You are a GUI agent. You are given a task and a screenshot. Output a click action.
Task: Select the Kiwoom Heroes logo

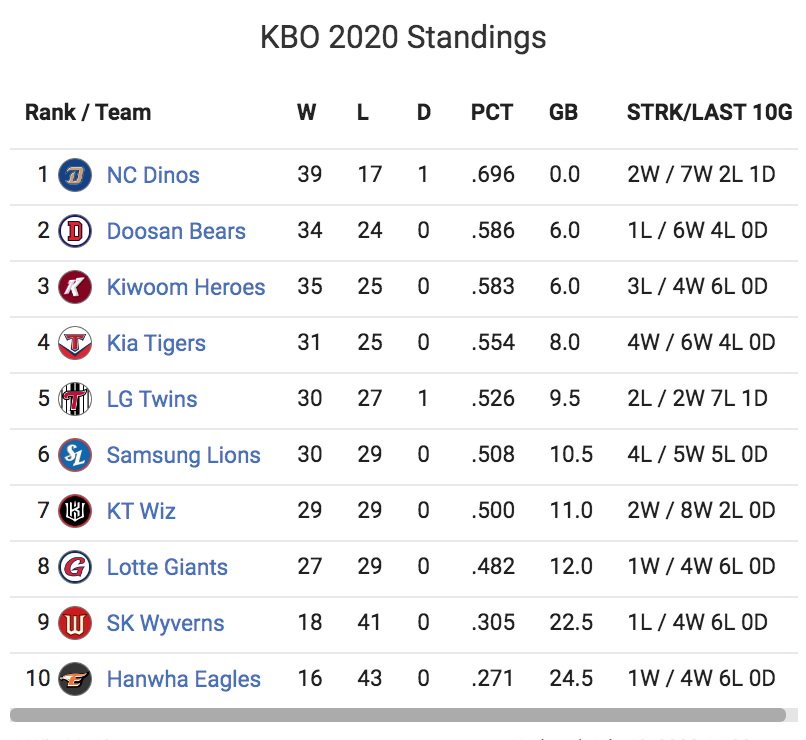click(75, 287)
